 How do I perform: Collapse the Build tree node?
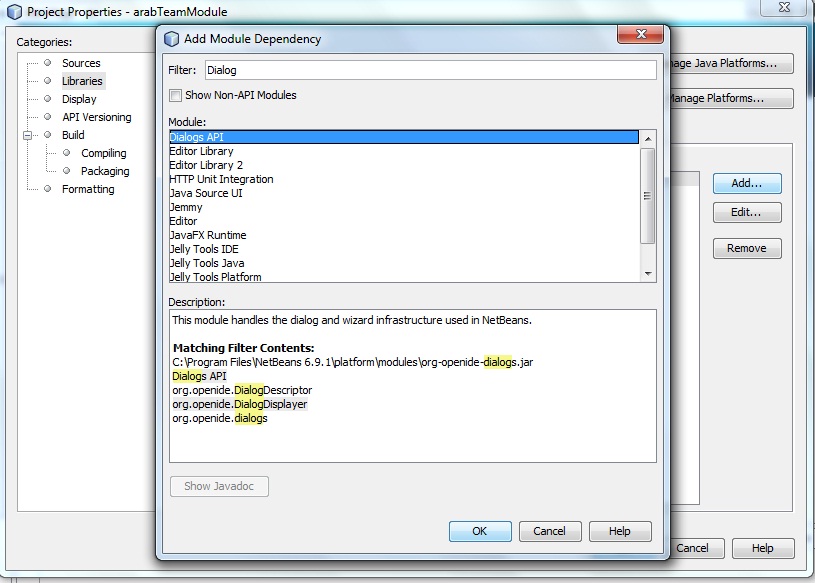(x=28, y=135)
